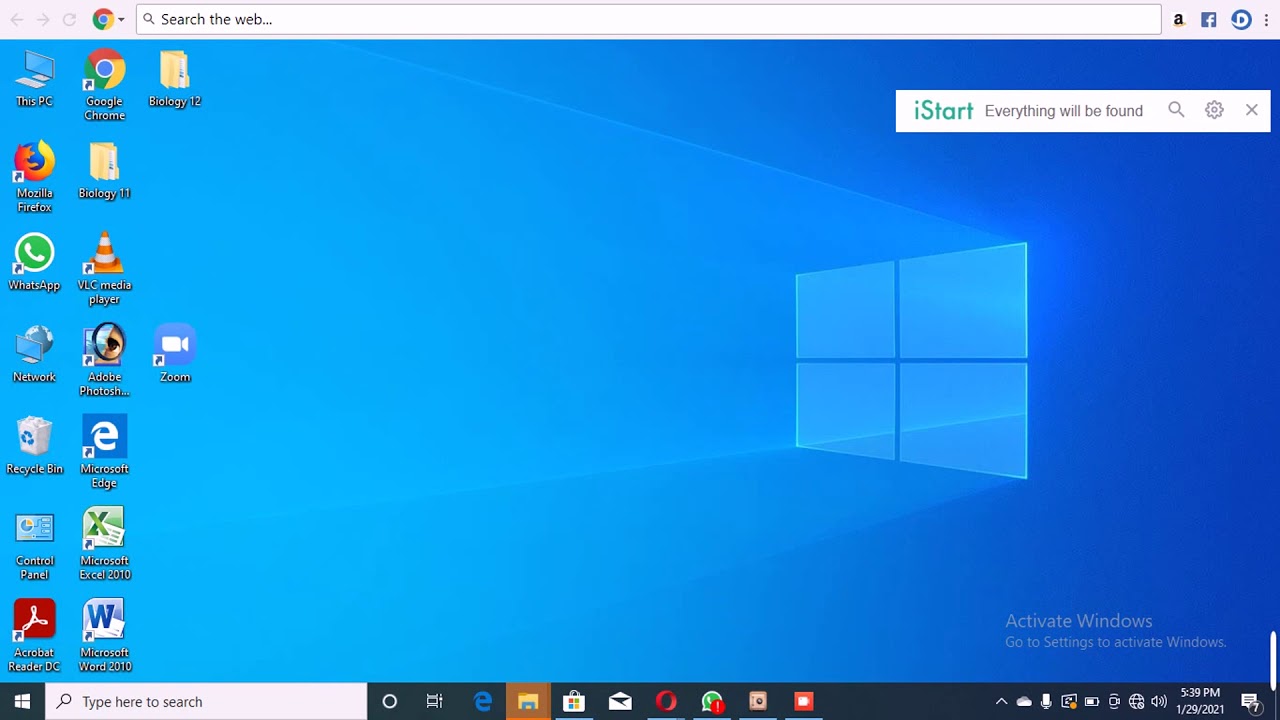The image size is (1280, 720).
Task: Open the Amazon shortcut icon
Action: (1179, 19)
